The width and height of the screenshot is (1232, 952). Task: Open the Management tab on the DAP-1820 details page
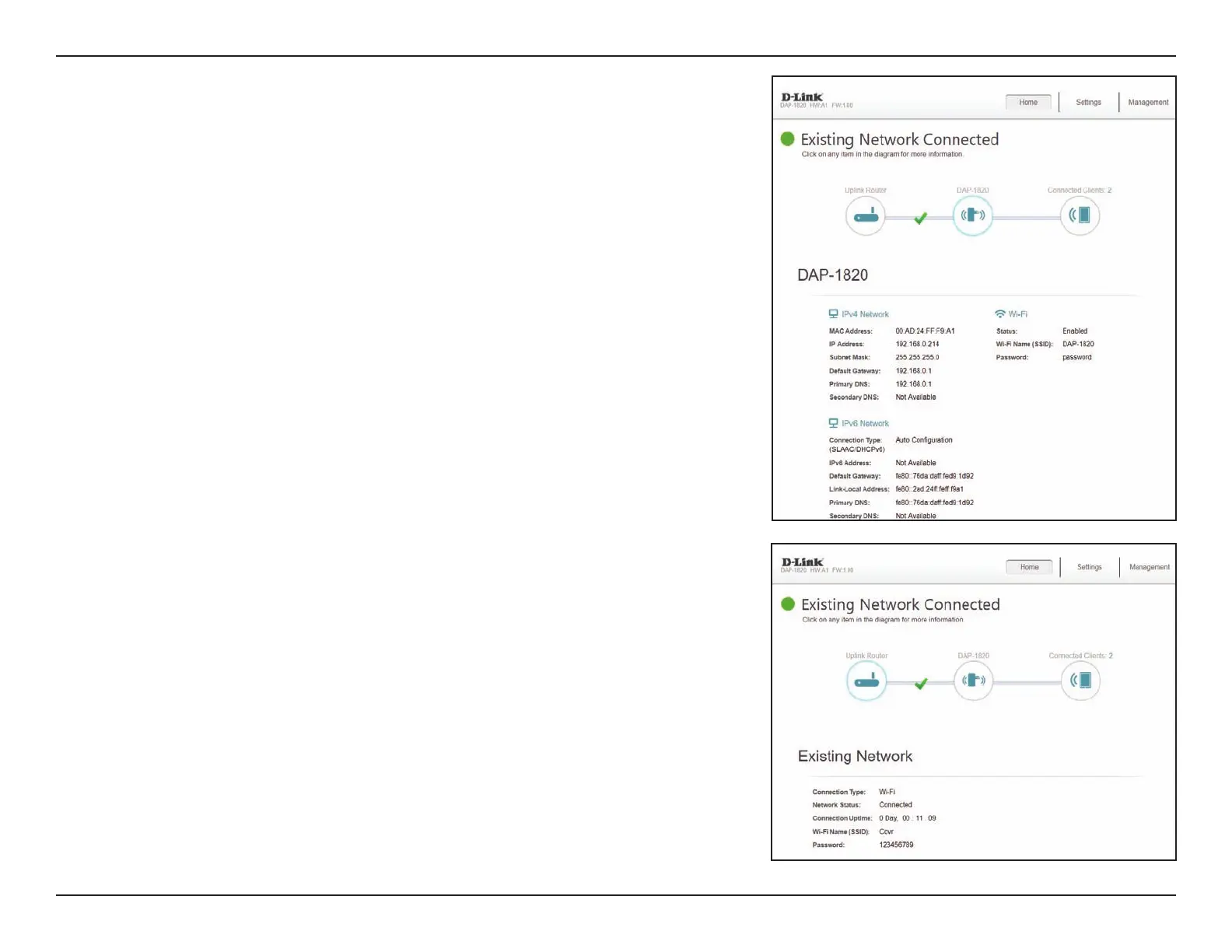click(x=1148, y=103)
